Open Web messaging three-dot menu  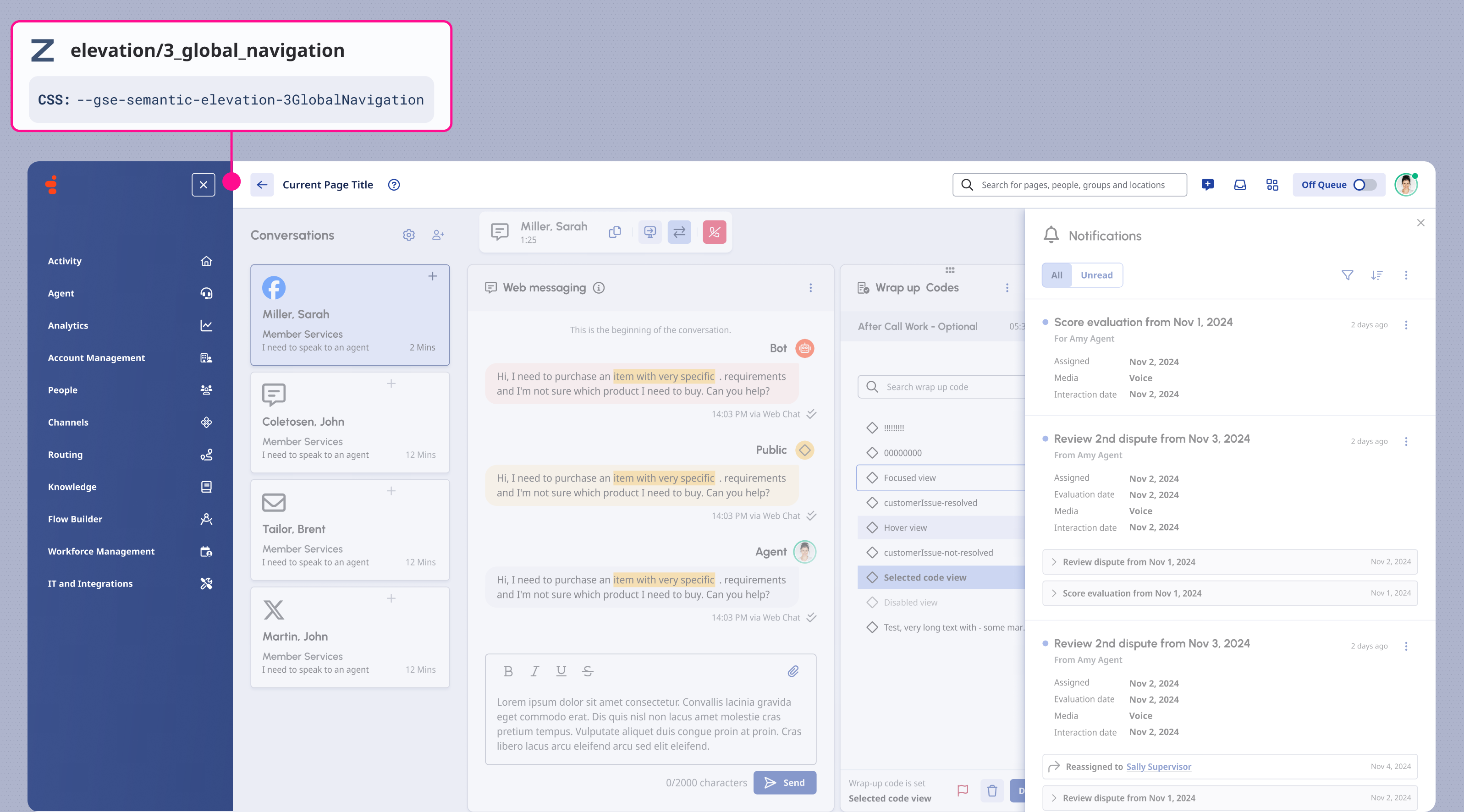810,287
